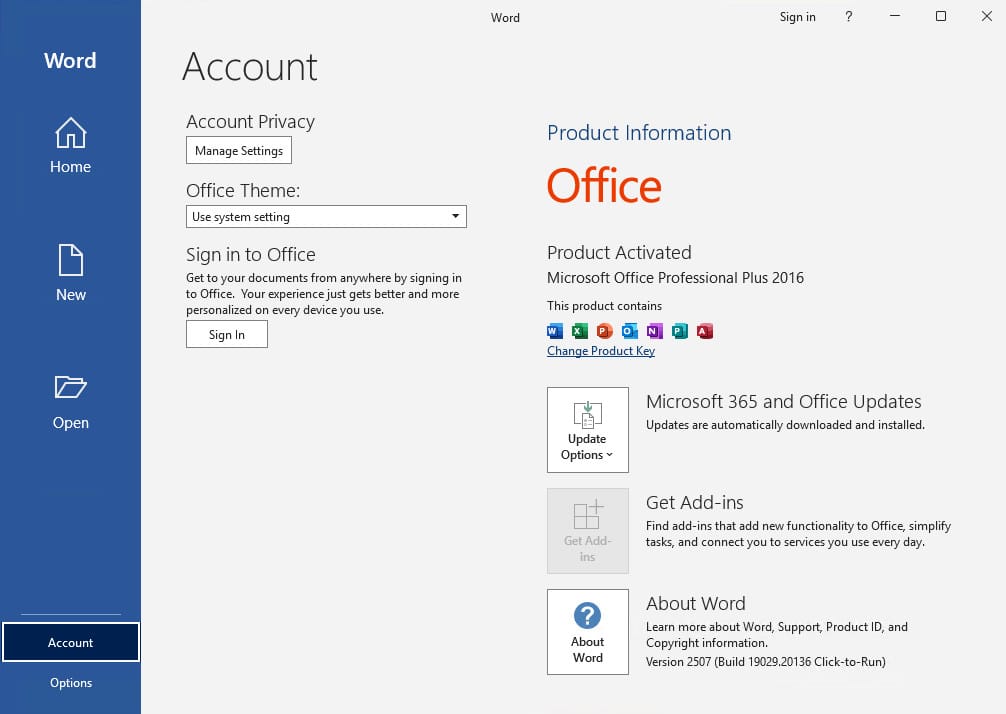Image resolution: width=1006 pixels, height=714 pixels.
Task: Click the About Word question mark button
Action: coord(588,632)
